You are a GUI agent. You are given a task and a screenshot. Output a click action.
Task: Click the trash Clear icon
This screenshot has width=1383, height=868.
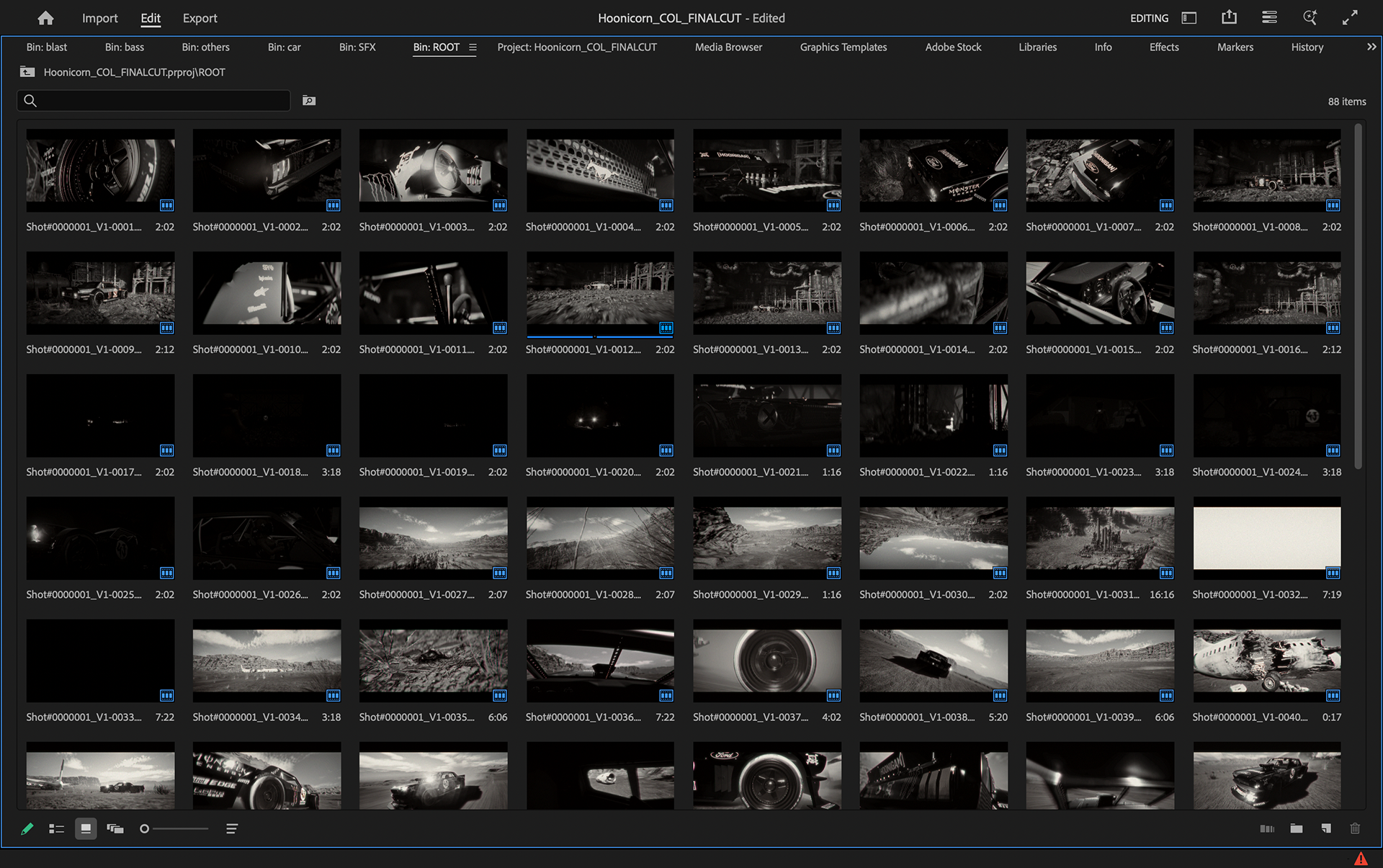1355,828
